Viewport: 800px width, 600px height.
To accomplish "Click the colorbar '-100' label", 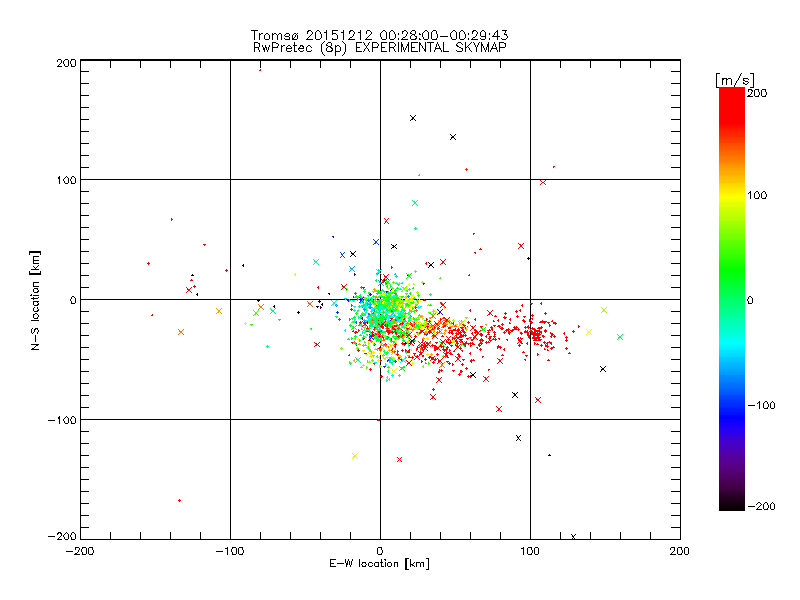I will click(x=761, y=405).
